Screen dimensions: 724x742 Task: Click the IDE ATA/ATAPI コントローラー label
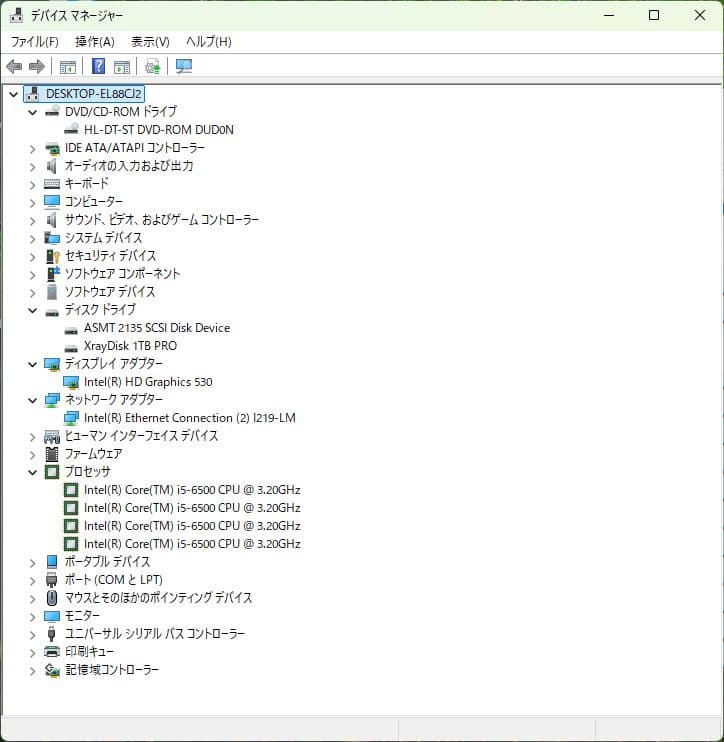[x=134, y=148]
